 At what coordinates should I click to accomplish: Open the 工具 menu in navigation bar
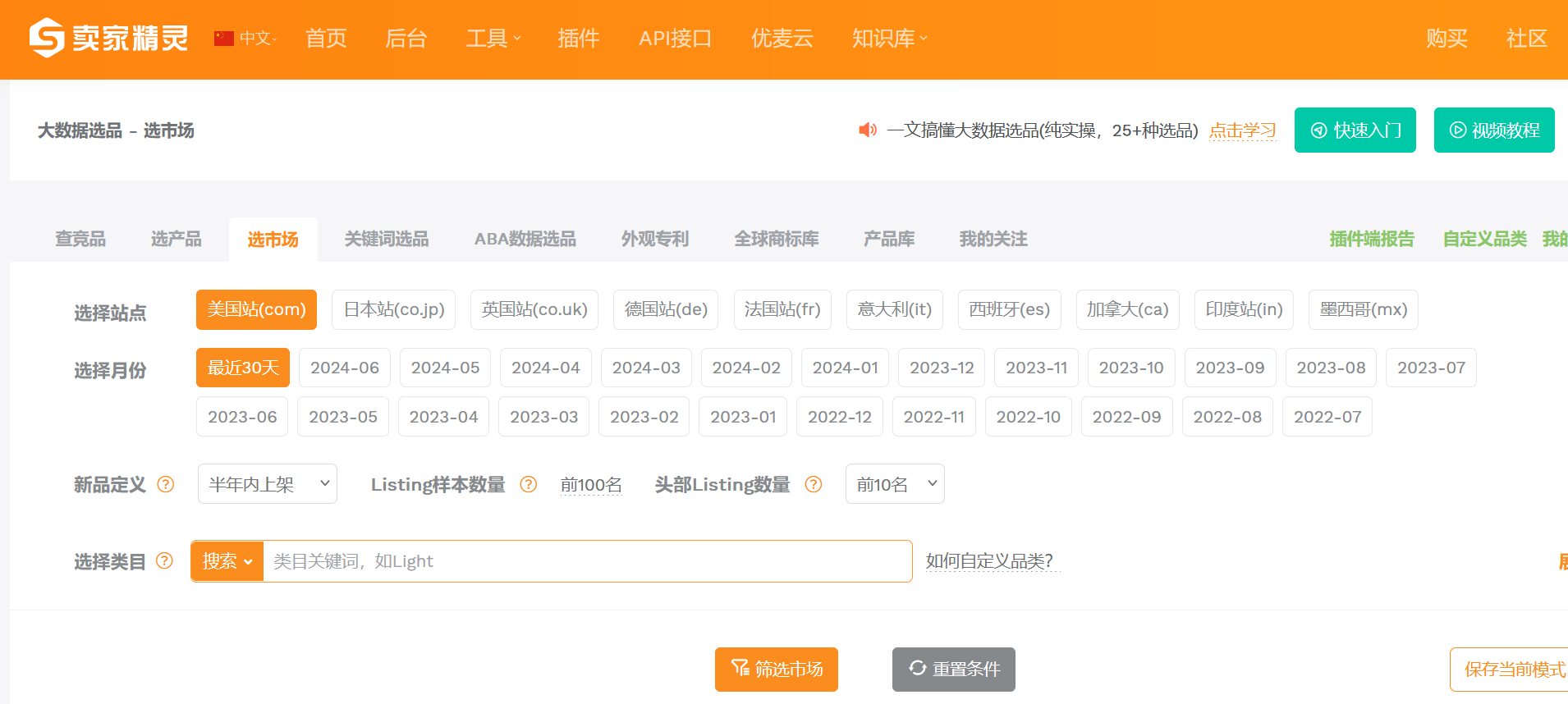pos(493,39)
